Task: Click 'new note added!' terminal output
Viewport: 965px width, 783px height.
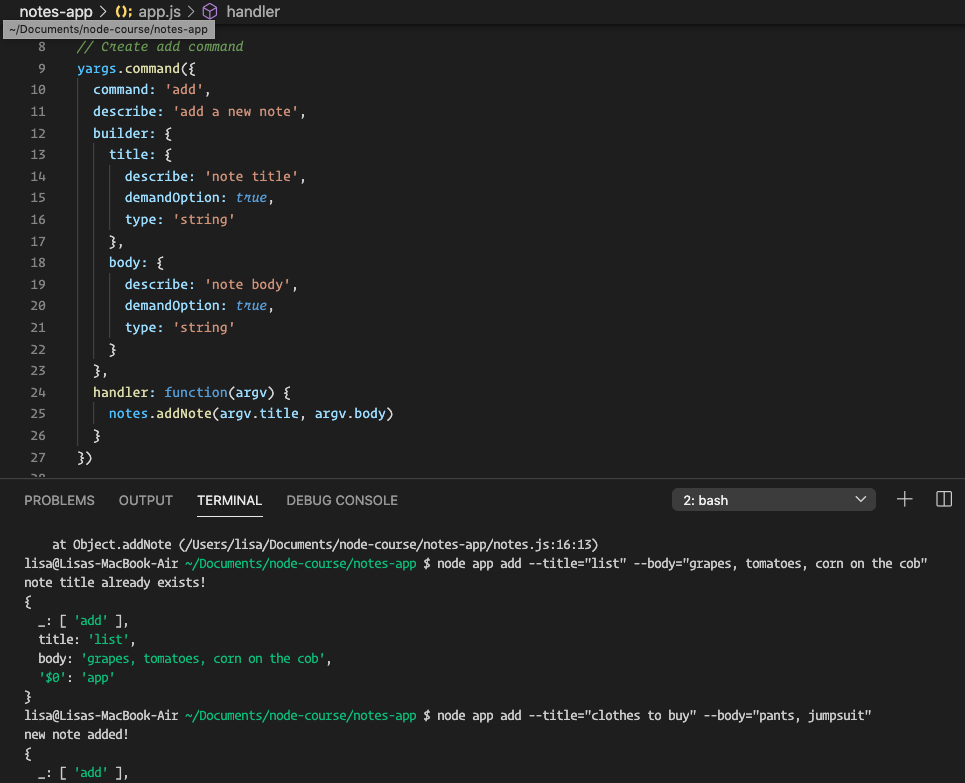Action: 76,734
